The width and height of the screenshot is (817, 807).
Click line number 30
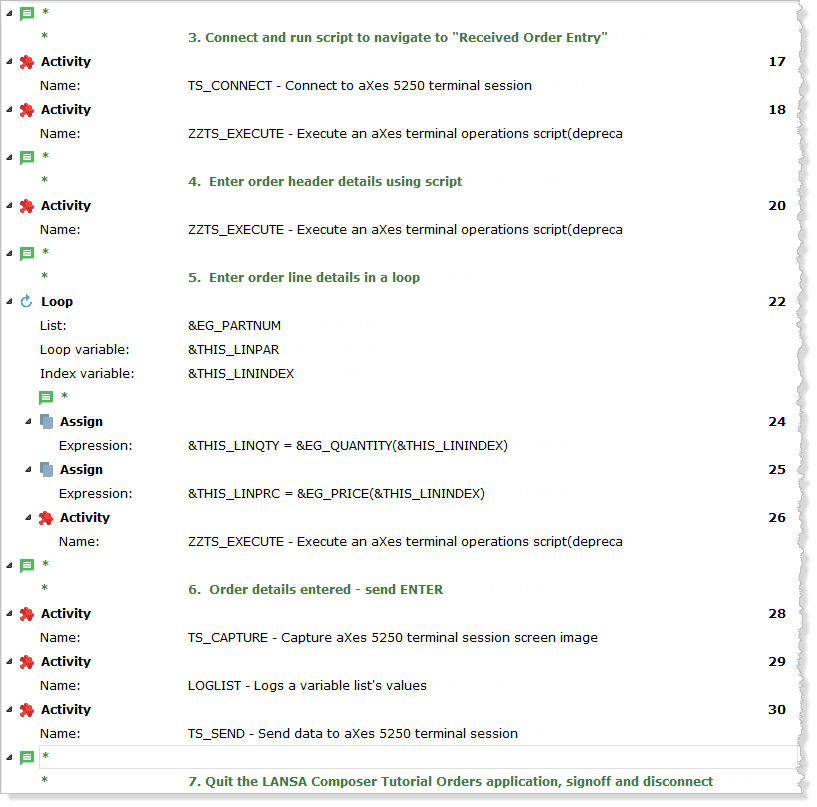pyautogui.click(x=776, y=710)
